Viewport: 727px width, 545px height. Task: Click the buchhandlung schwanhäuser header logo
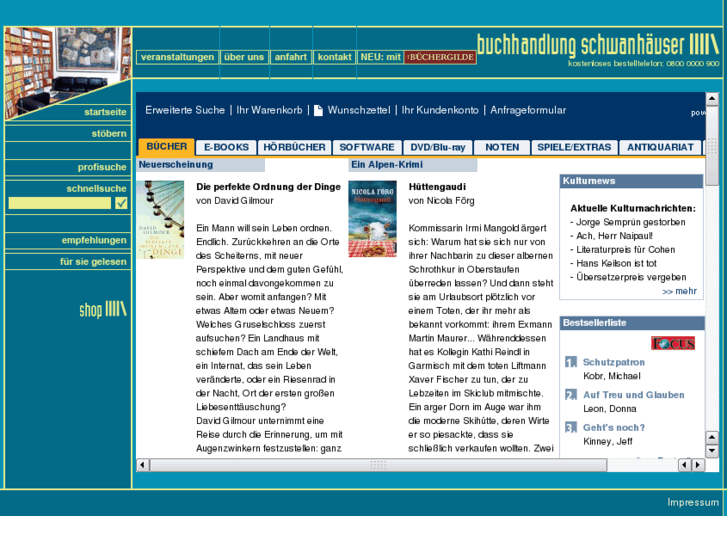[598, 45]
